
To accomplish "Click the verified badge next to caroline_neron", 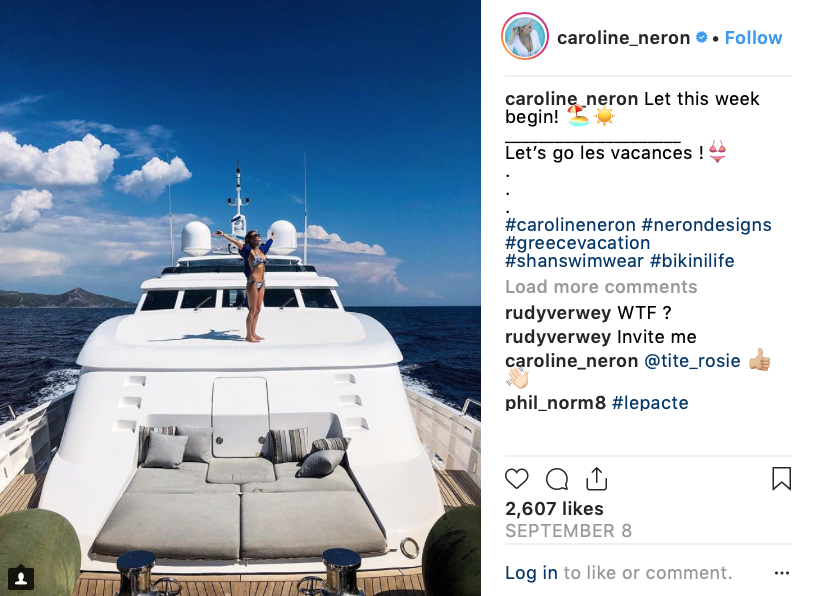I will 702,37.
